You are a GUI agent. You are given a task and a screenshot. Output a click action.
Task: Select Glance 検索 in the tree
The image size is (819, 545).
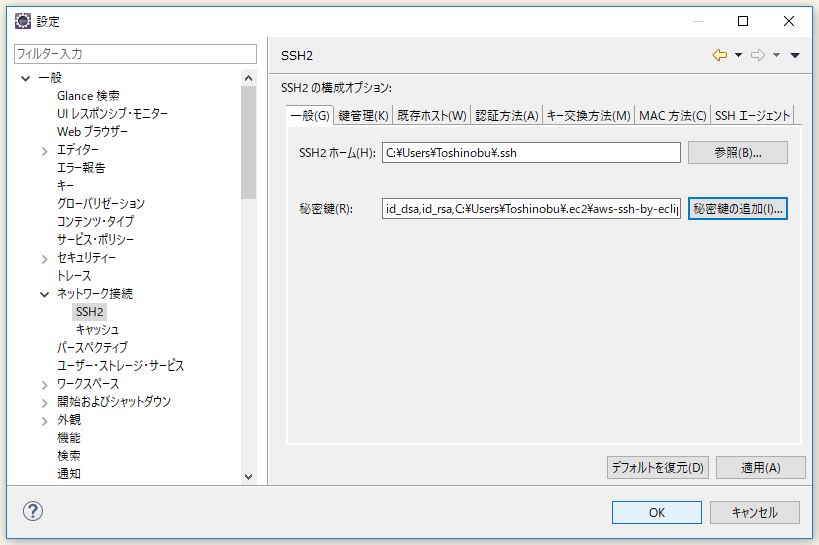88,96
